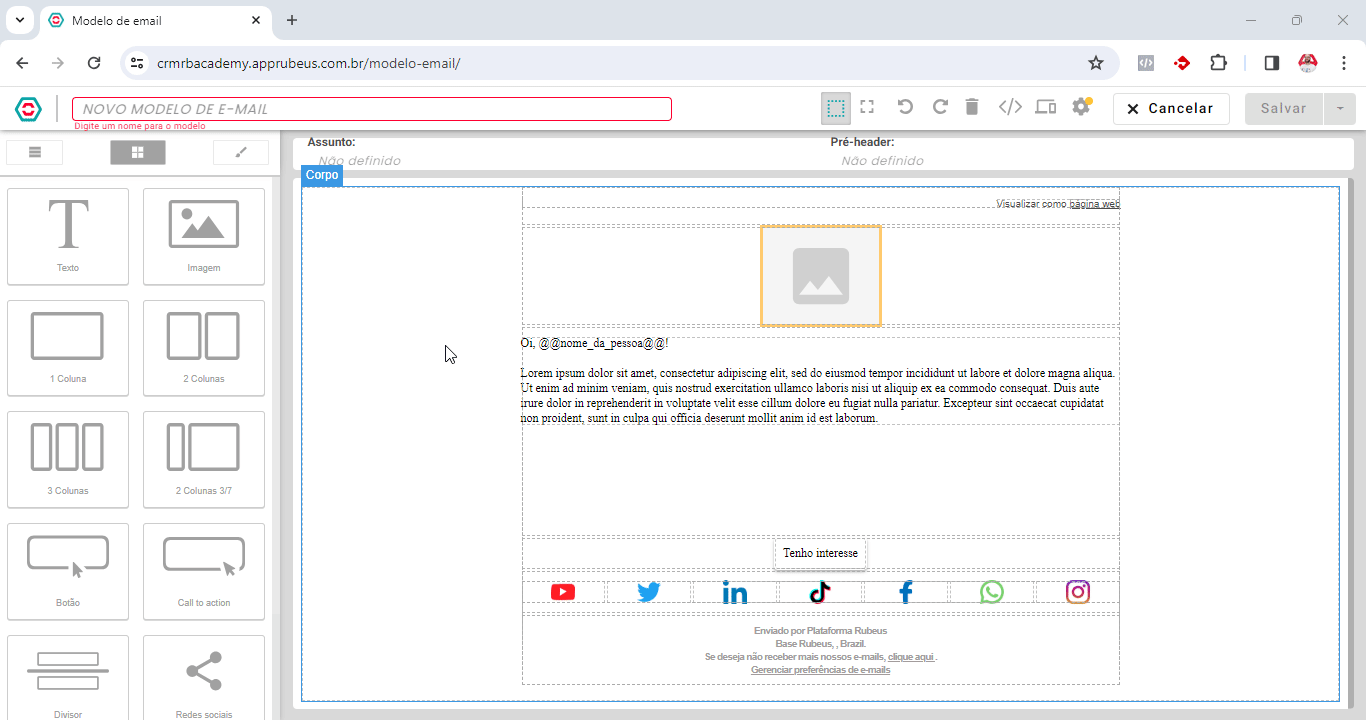This screenshot has width=1366, height=720.
Task: Select the Corpo label tag
Action: pos(322,175)
